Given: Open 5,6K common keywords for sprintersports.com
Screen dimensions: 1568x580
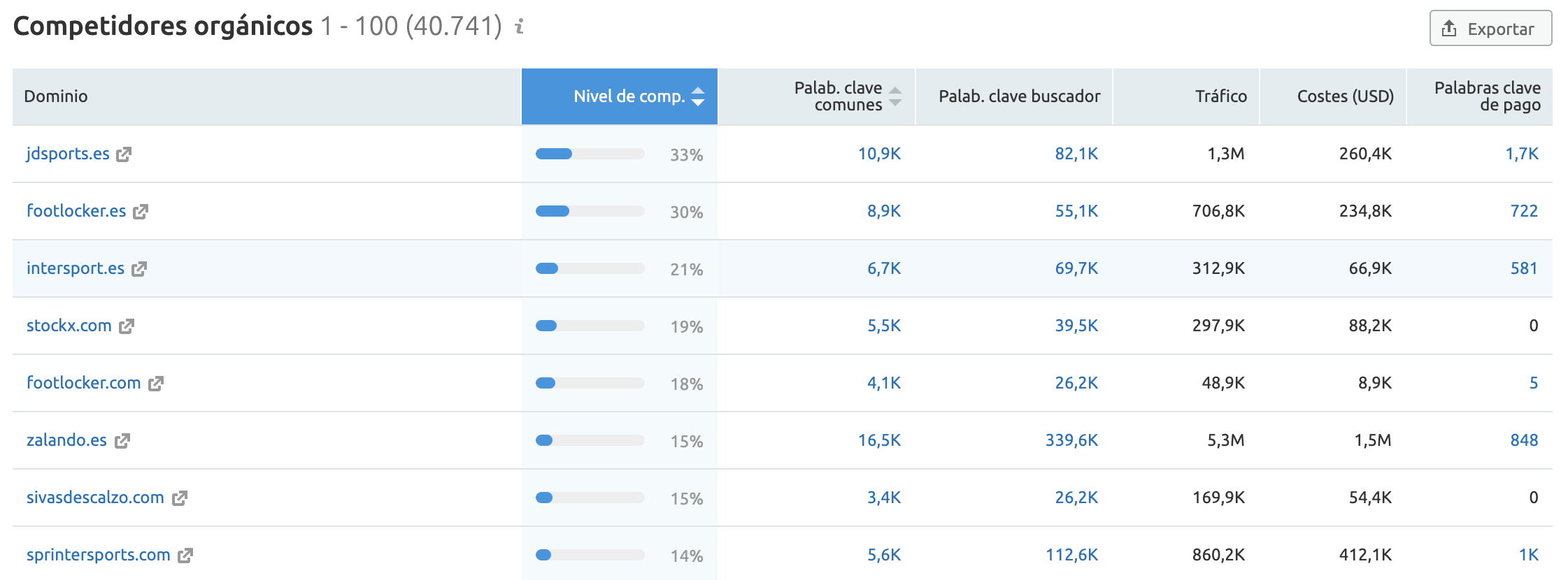Looking at the screenshot, I should 884,555.
